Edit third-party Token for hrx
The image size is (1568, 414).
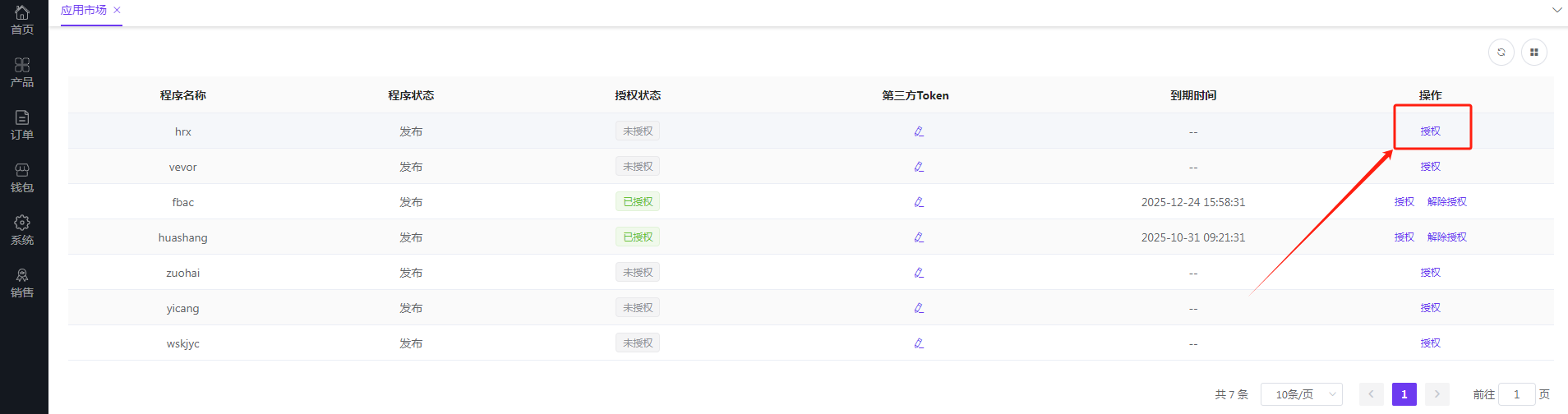click(919, 131)
